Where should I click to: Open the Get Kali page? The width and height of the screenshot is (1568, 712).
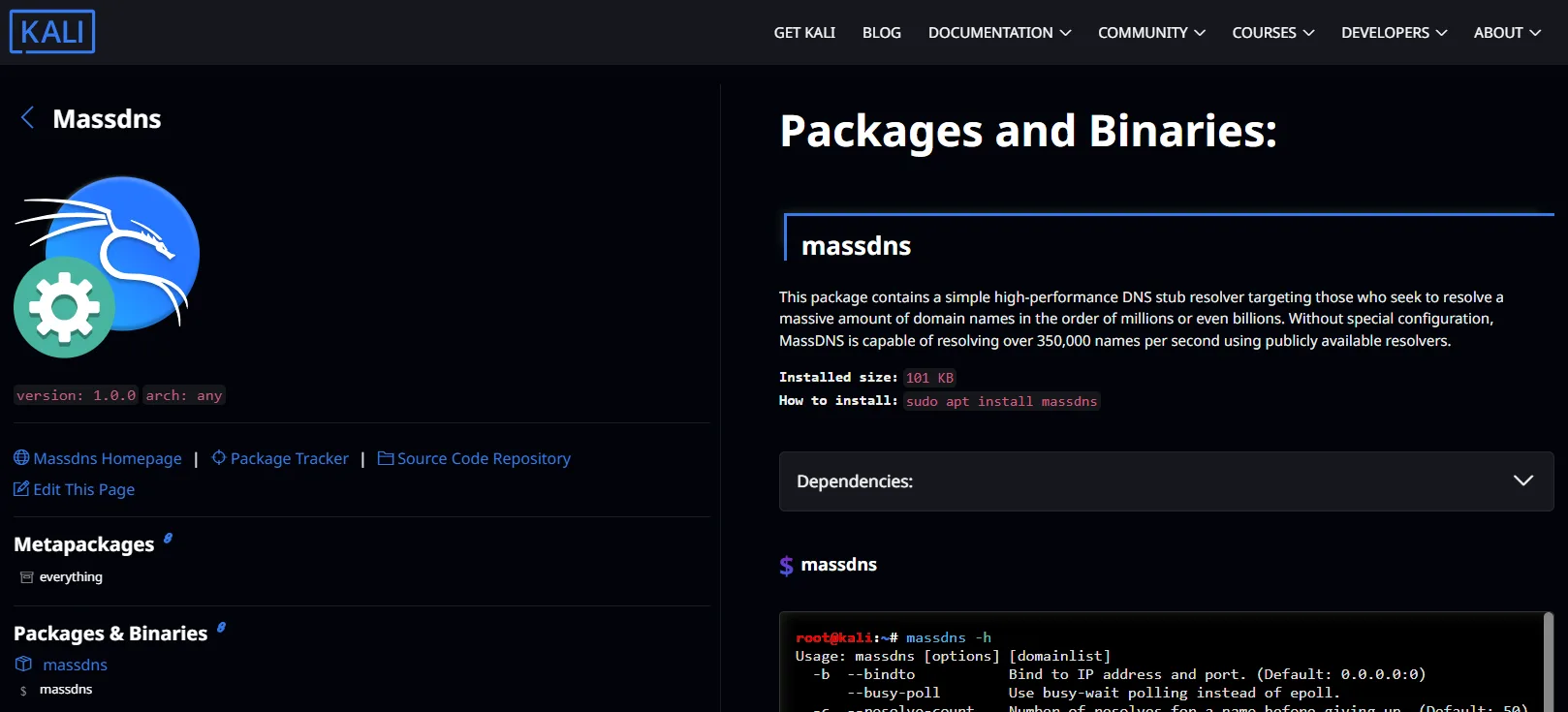[x=804, y=33]
